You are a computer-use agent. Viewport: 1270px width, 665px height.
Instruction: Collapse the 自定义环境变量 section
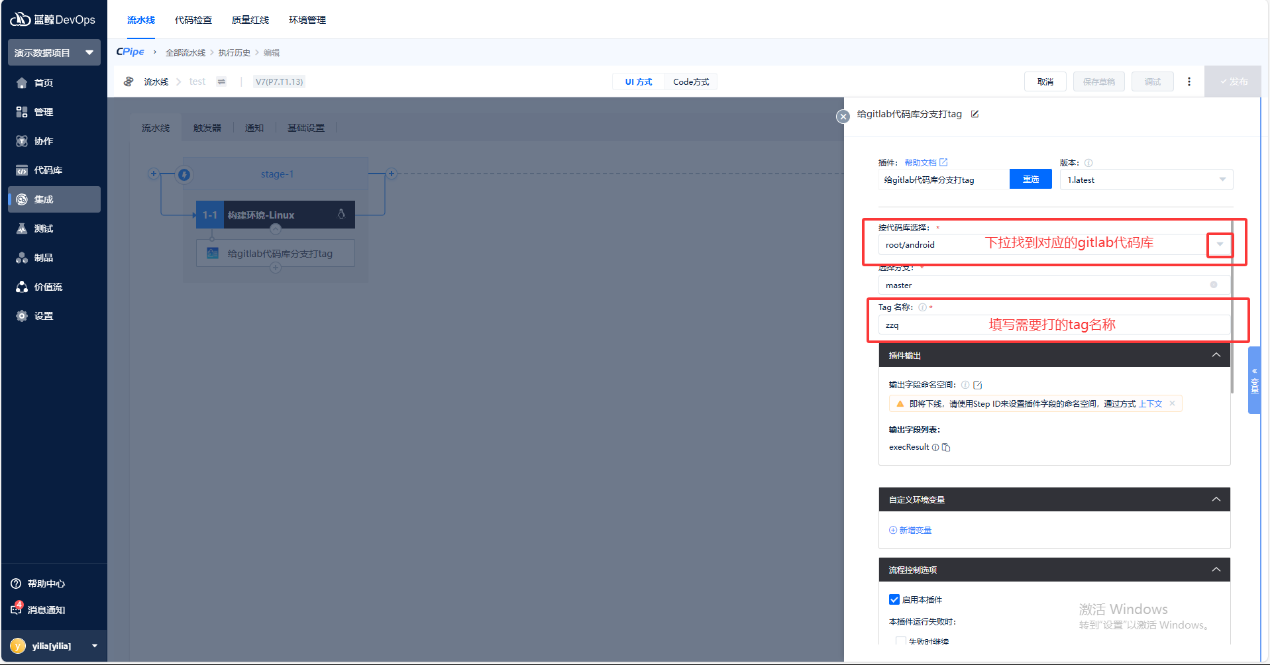pos(1216,499)
